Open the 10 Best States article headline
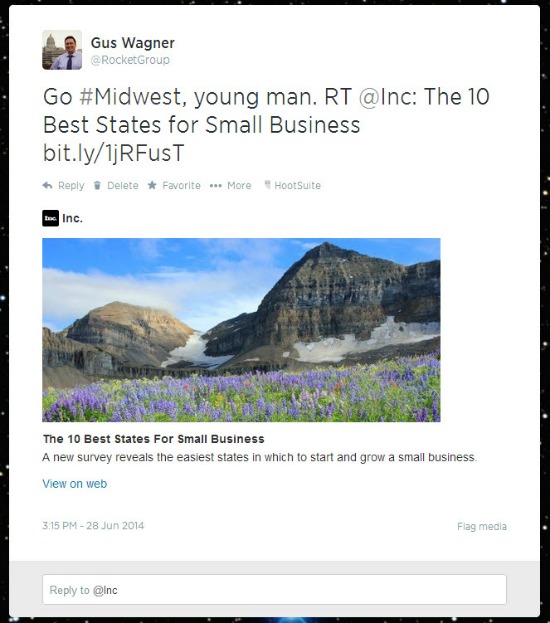 pos(153,439)
